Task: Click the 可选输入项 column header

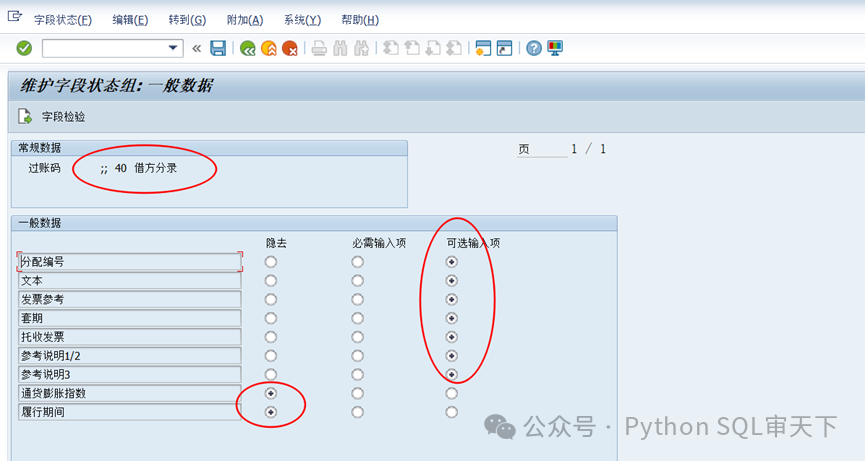Action: (x=473, y=243)
